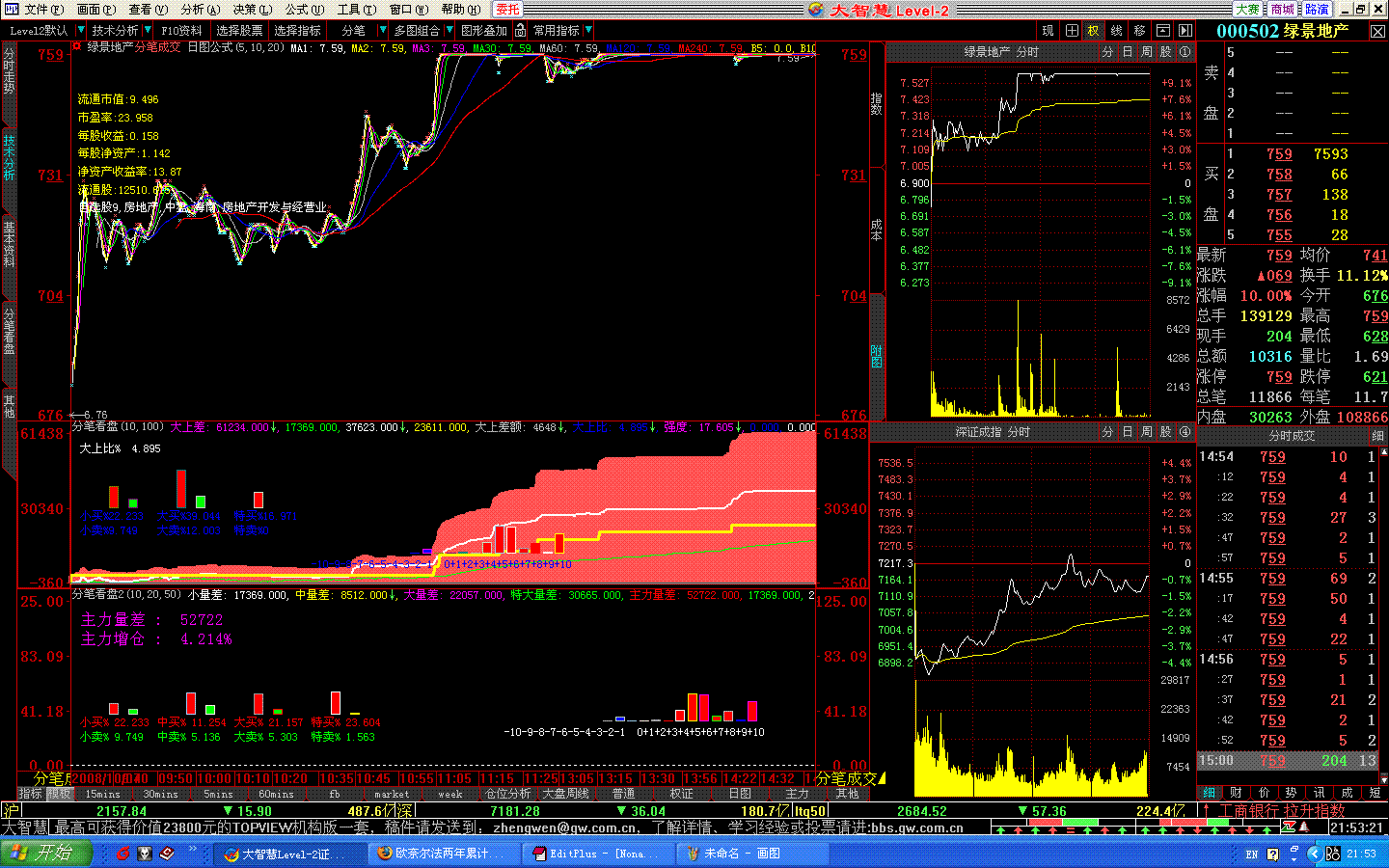Screen dimensions: 1389x868
Task: Click the ltq50 status bar label
Action: (x=810, y=811)
